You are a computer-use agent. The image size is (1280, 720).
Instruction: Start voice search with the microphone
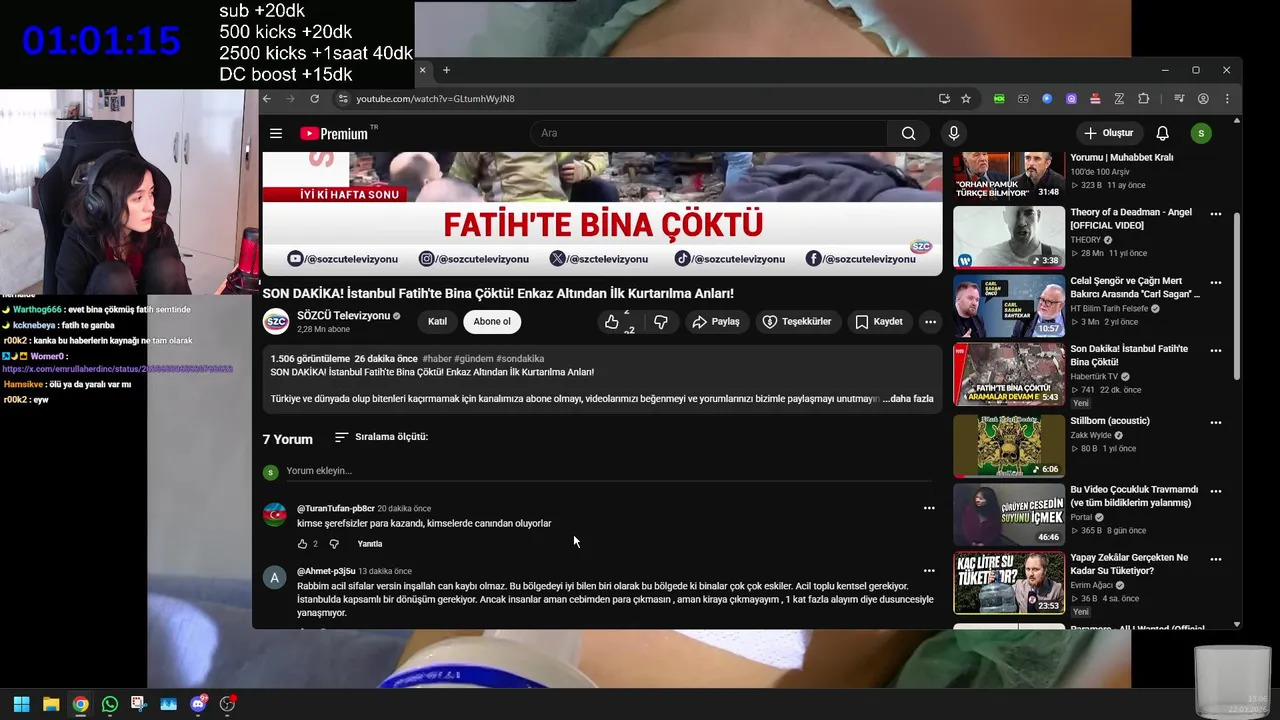pyautogui.click(x=953, y=133)
